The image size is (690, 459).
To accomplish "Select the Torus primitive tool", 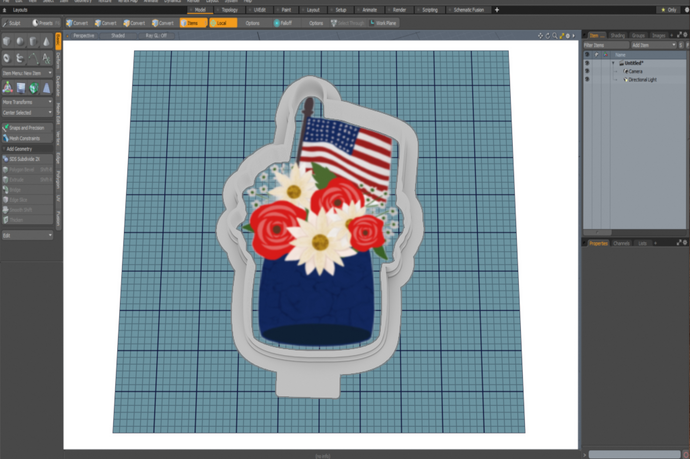I will 7,58.
